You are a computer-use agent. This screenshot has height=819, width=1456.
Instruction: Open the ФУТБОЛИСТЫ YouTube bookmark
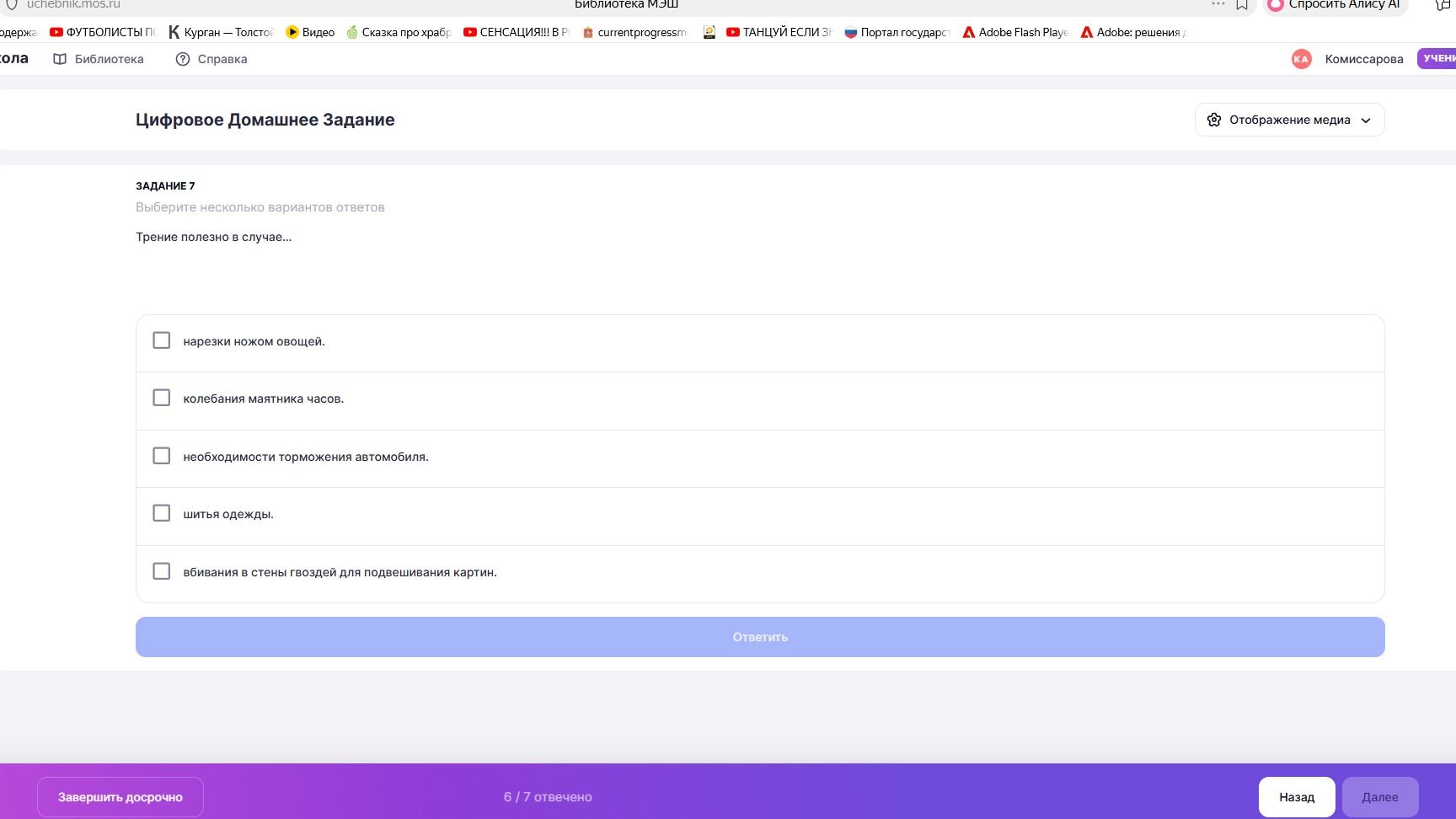point(103,32)
